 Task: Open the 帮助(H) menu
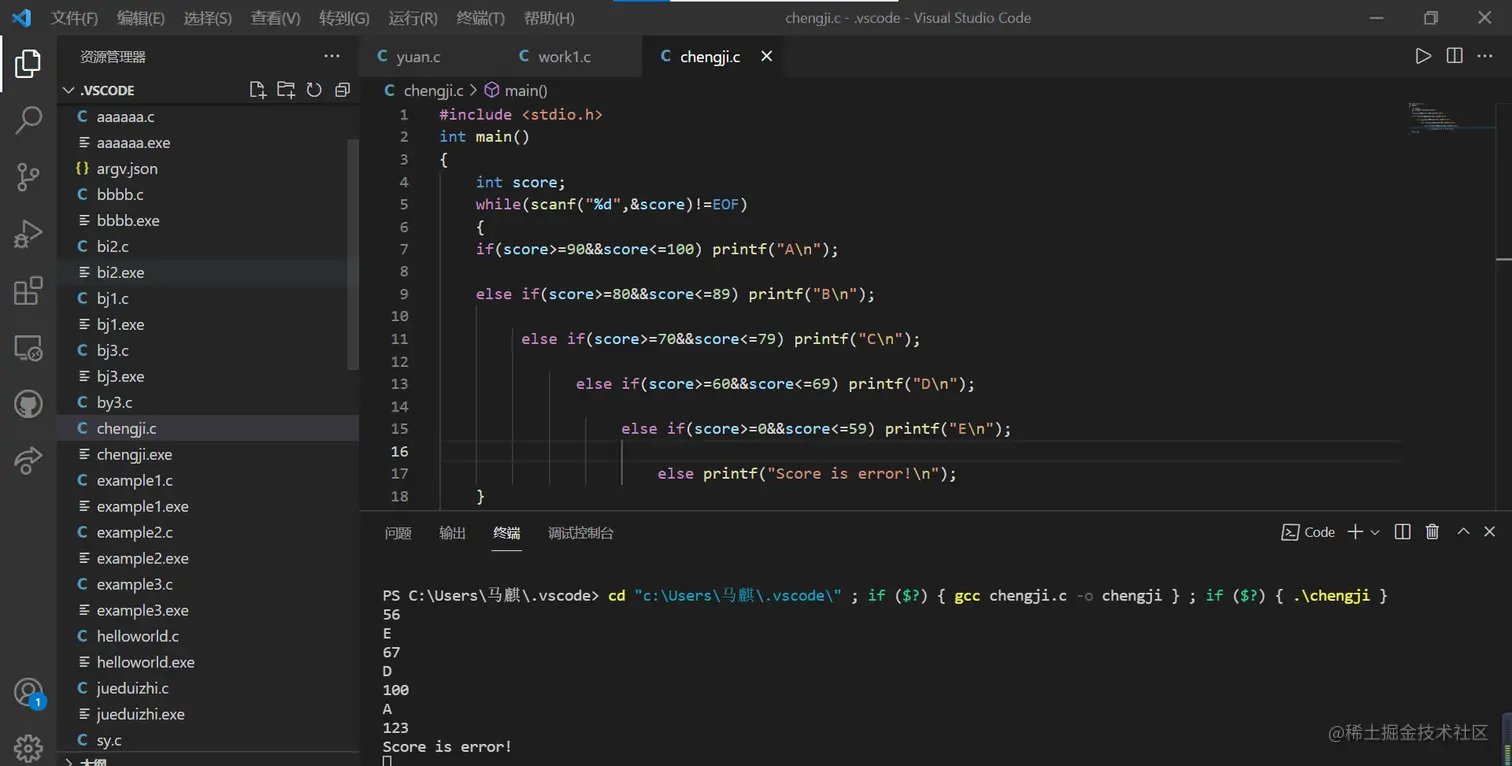[x=549, y=18]
